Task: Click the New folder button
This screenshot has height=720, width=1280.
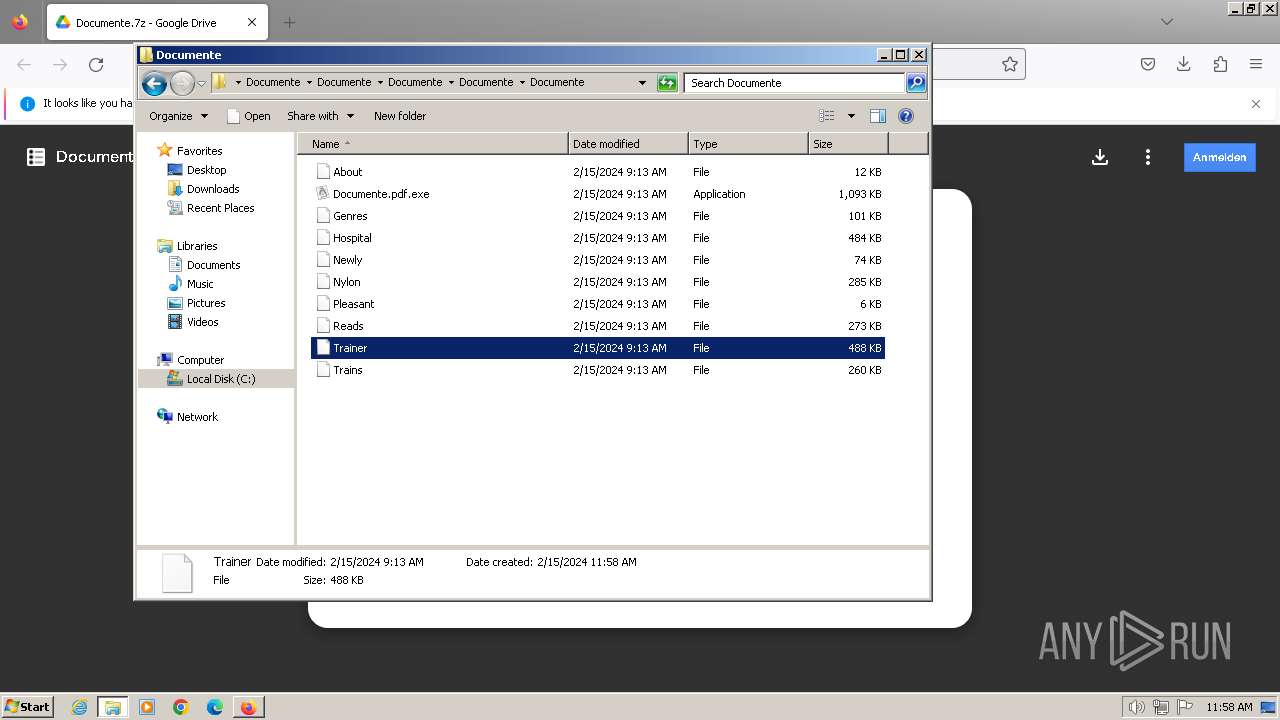Action: tap(400, 116)
